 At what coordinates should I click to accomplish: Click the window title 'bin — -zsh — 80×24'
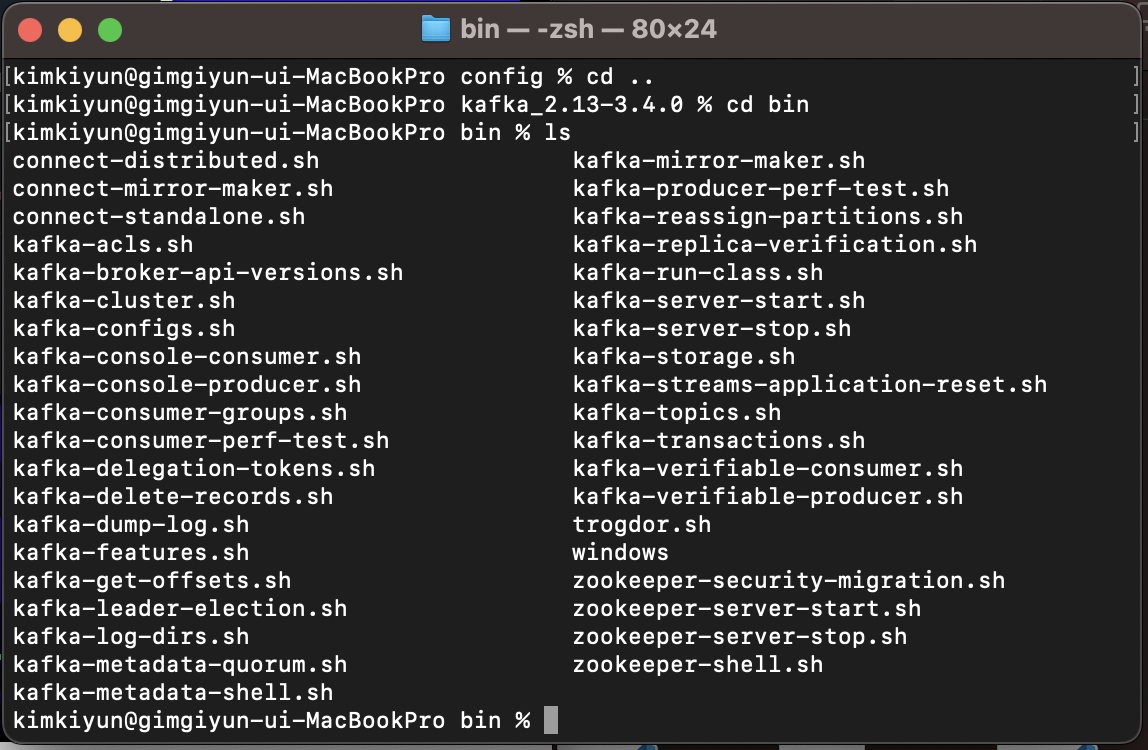point(588,29)
